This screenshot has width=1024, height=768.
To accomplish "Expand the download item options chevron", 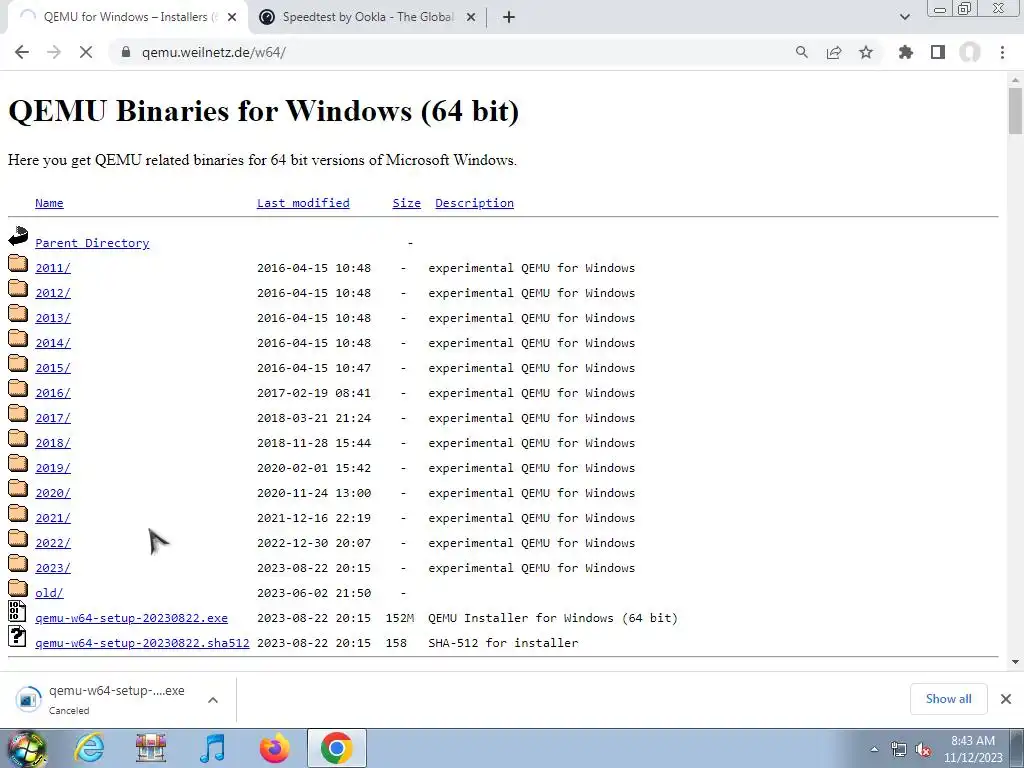I will 212,699.
